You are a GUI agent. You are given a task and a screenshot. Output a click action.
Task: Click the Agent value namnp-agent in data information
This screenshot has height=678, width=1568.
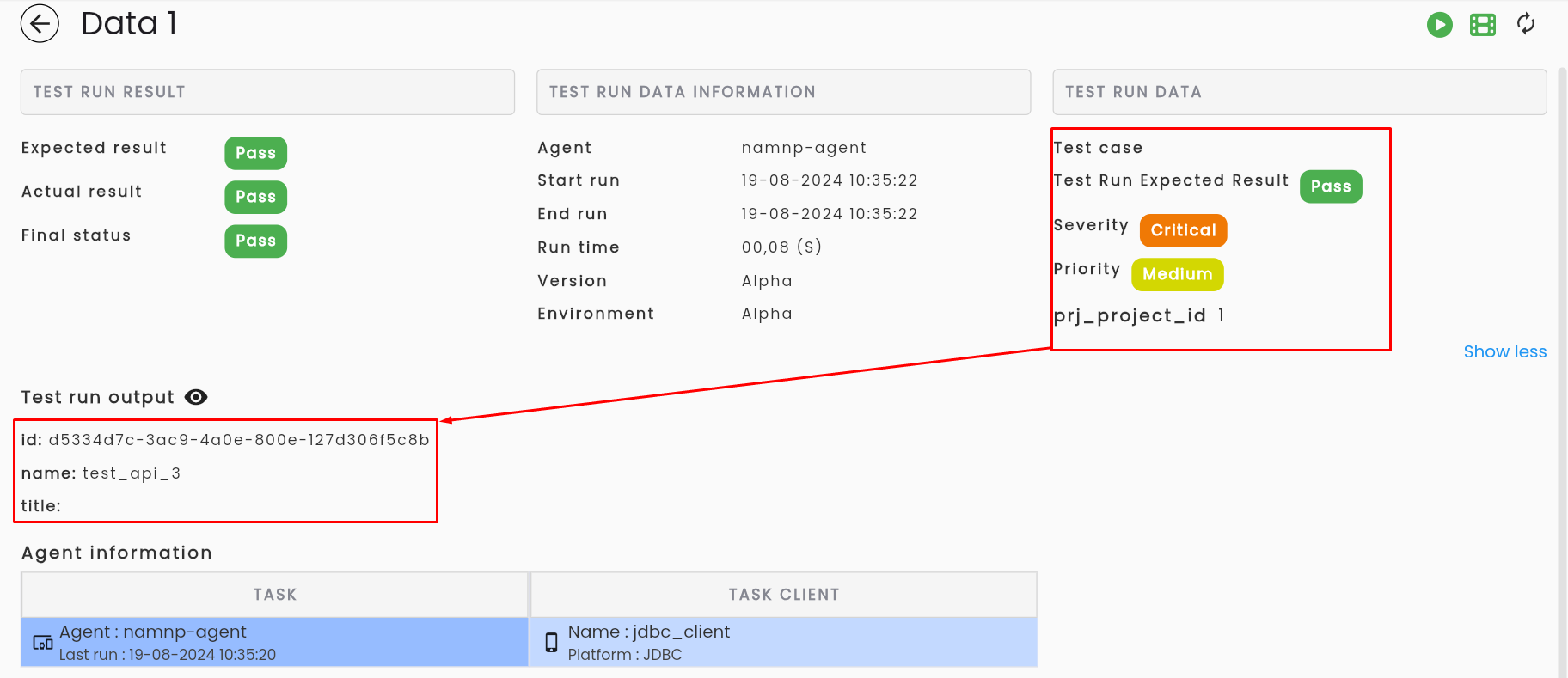(804, 148)
